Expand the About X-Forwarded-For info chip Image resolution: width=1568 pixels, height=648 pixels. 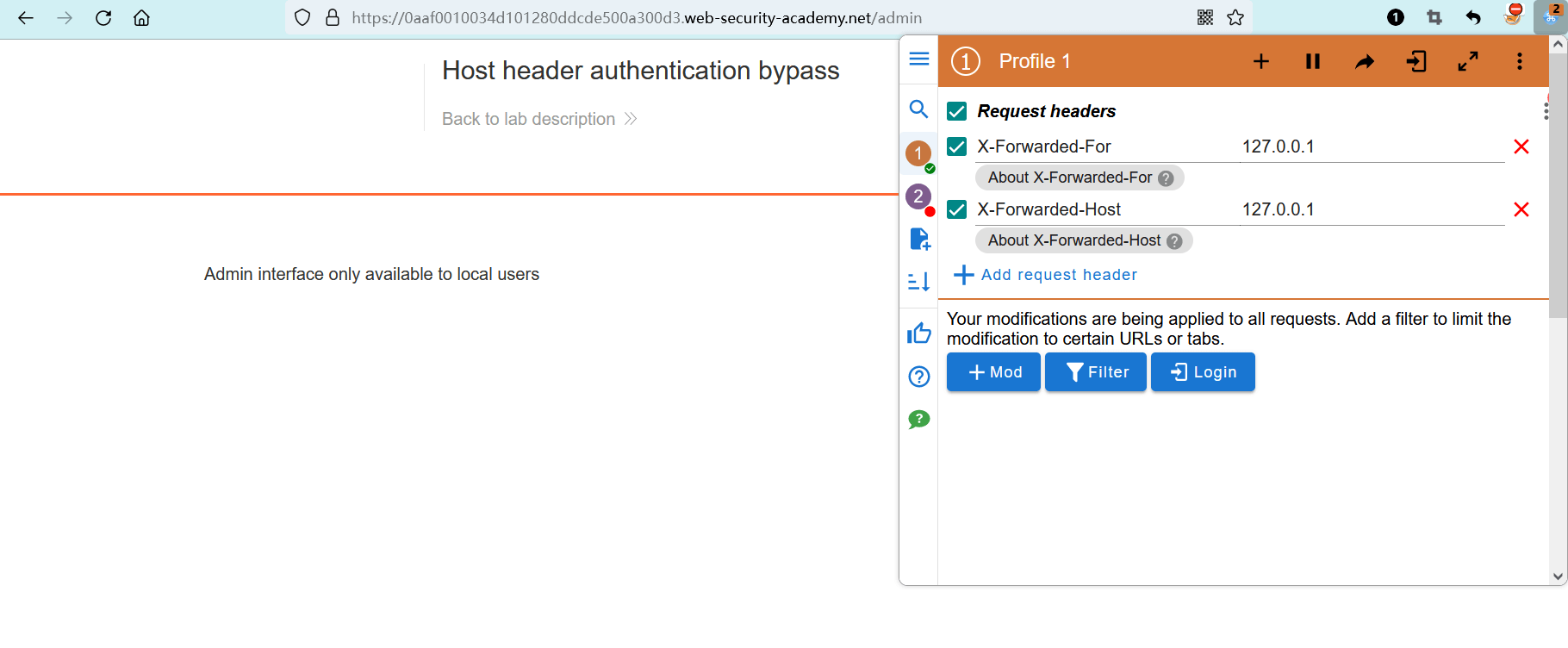point(1079,178)
